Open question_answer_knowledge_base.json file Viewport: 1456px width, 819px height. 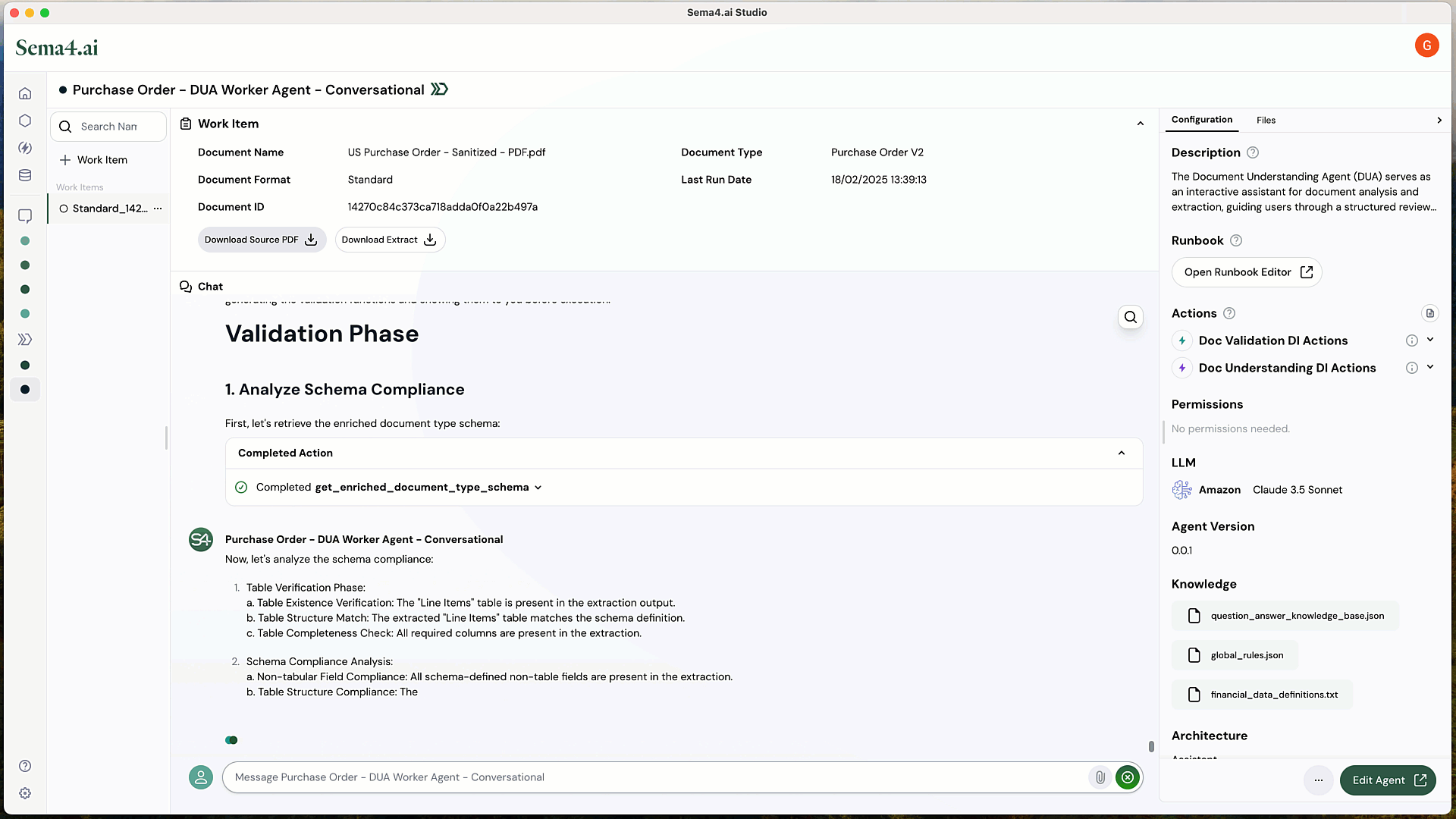[1285, 616]
